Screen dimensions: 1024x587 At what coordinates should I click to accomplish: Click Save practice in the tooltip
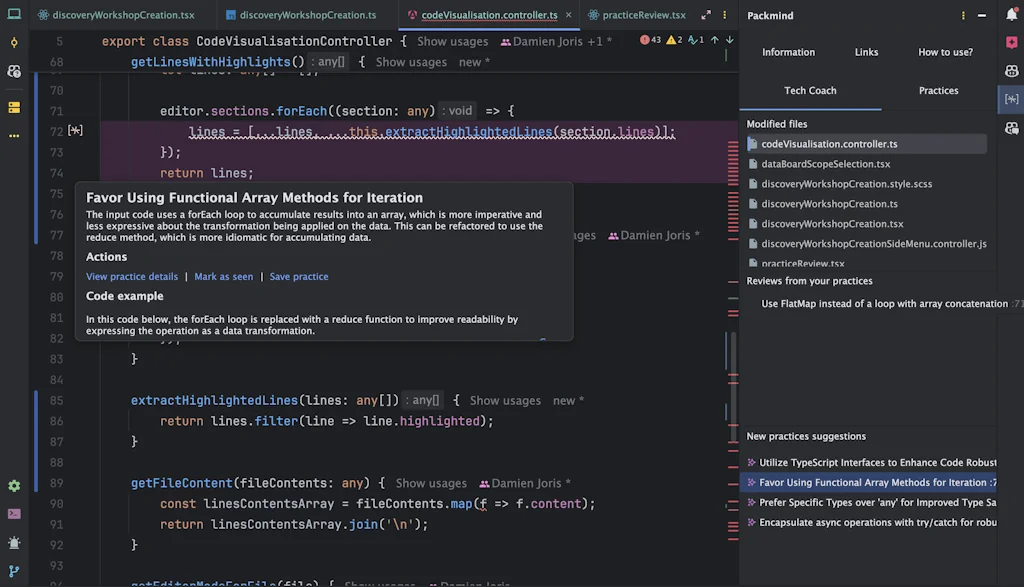299,276
